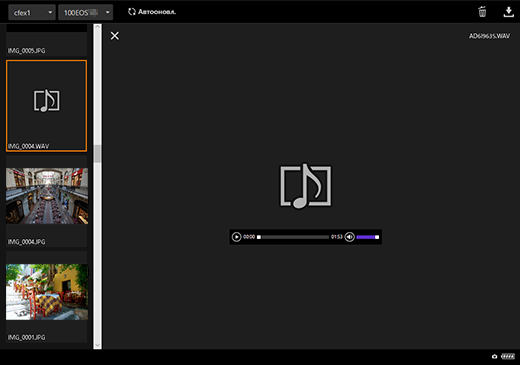
Task: Click the auto-refresh circular arrows icon
Action: pos(132,12)
